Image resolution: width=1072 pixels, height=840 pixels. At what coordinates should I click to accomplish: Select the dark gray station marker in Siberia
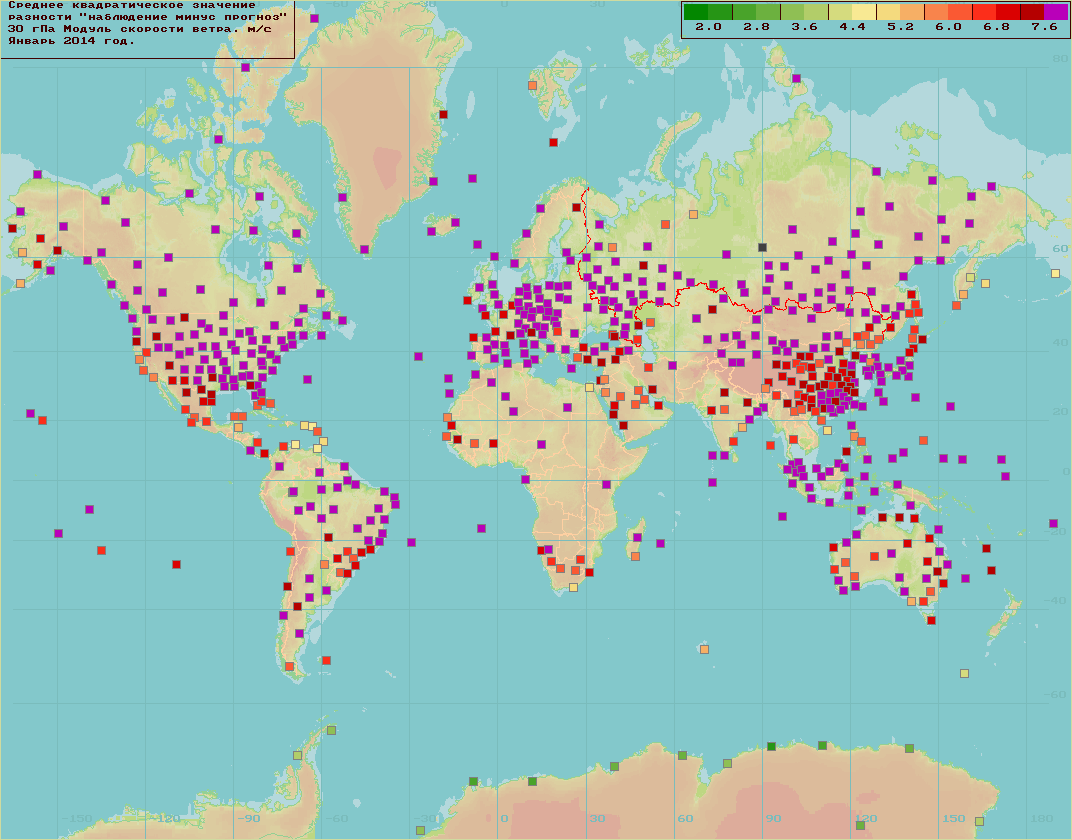pyautogui.click(x=762, y=247)
